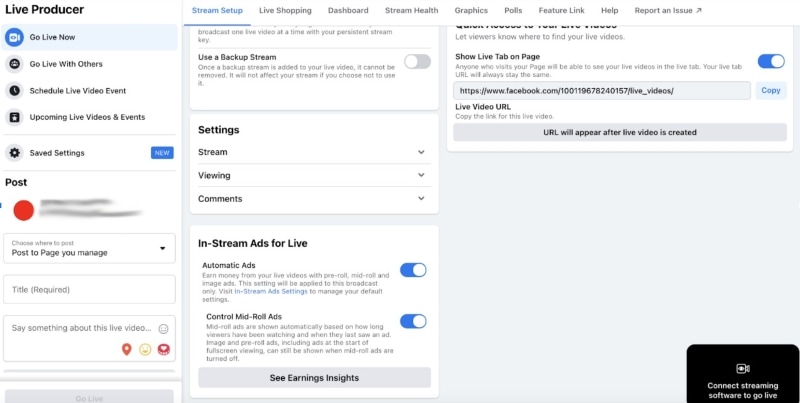Screen dimensions: 800x403
Task: Click the Schedule Live Video Event clock icon
Action: [15, 90]
